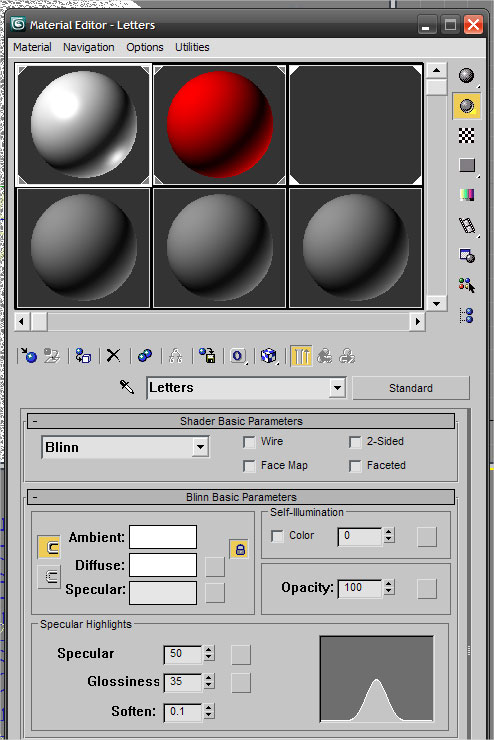Click the Ambient color swatch

pos(163,537)
